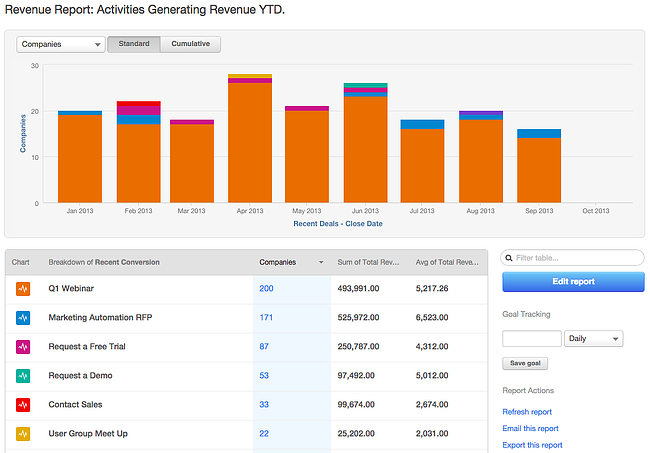Click the Marketing Automation RFP row label
Image resolution: width=650 pixels, height=453 pixels.
click(100, 317)
